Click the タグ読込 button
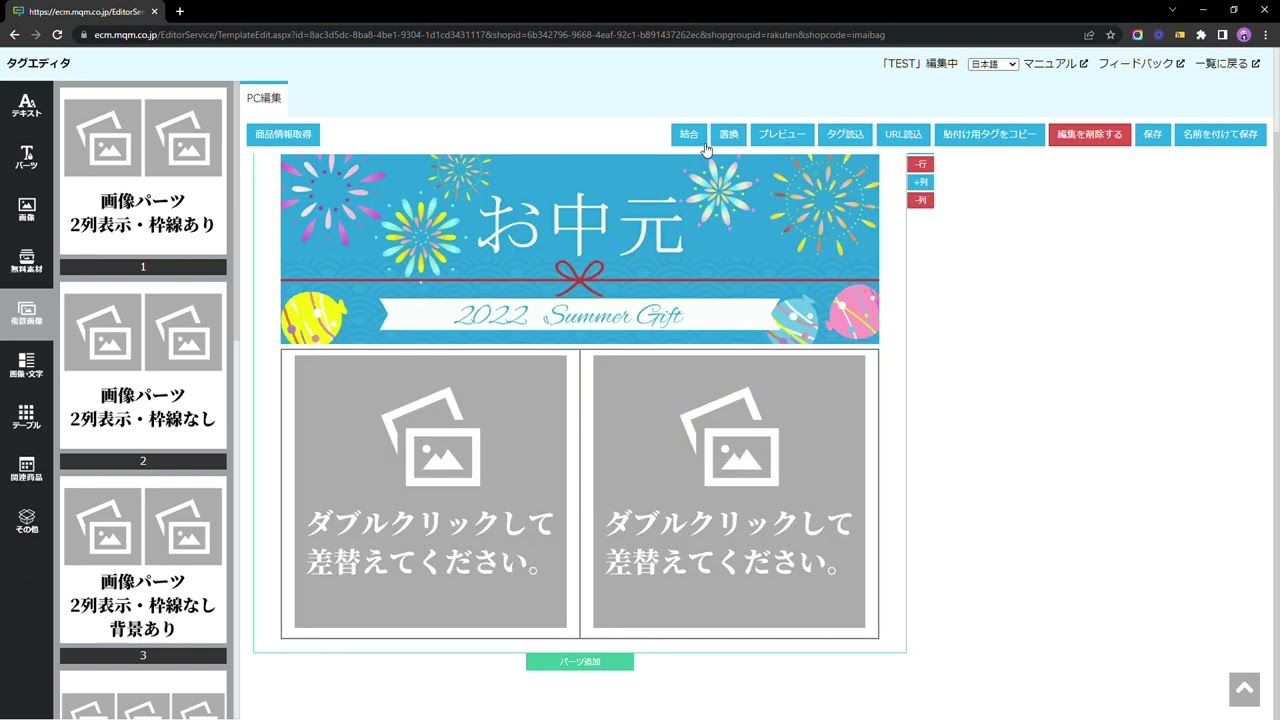 (845, 134)
